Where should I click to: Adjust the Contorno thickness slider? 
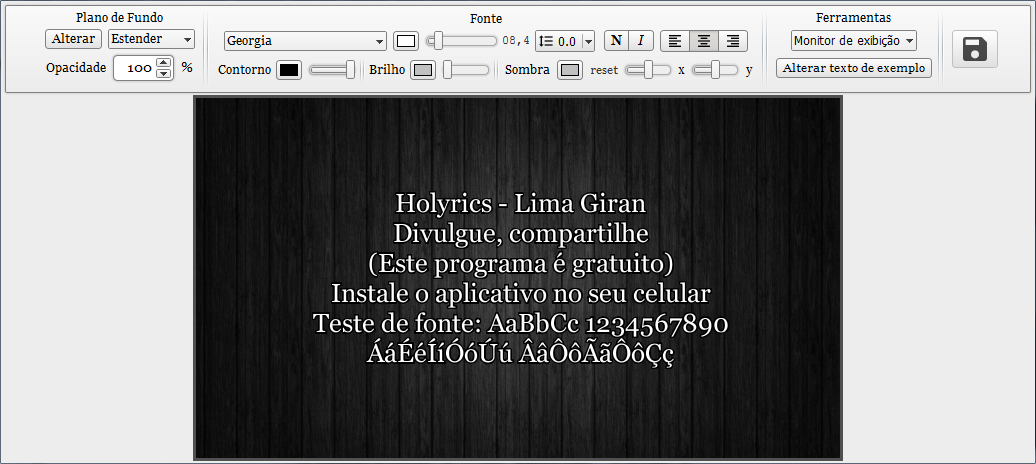coord(332,69)
